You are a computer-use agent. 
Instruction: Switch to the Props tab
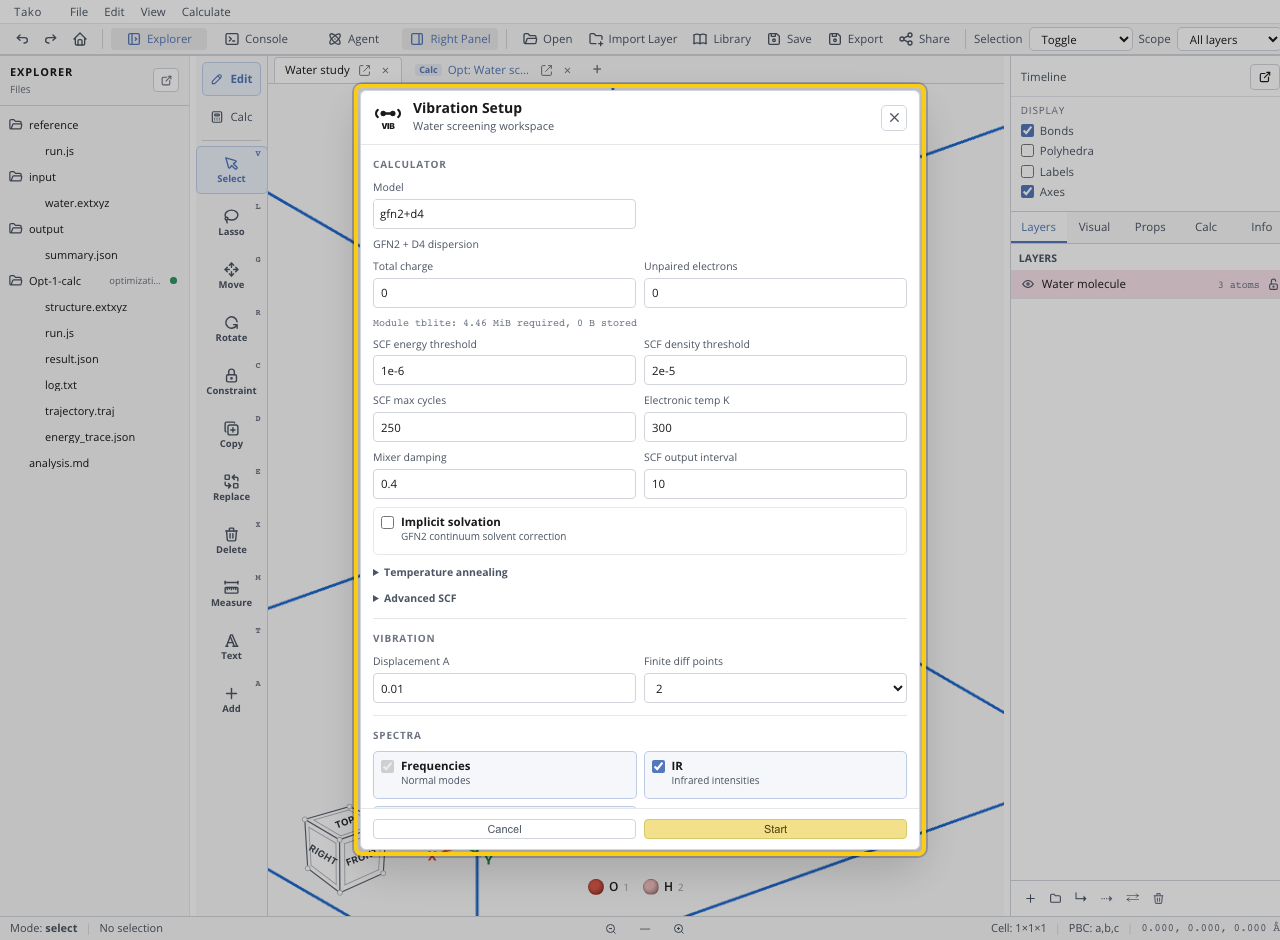pyautogui.click(x=1150, y=227)
